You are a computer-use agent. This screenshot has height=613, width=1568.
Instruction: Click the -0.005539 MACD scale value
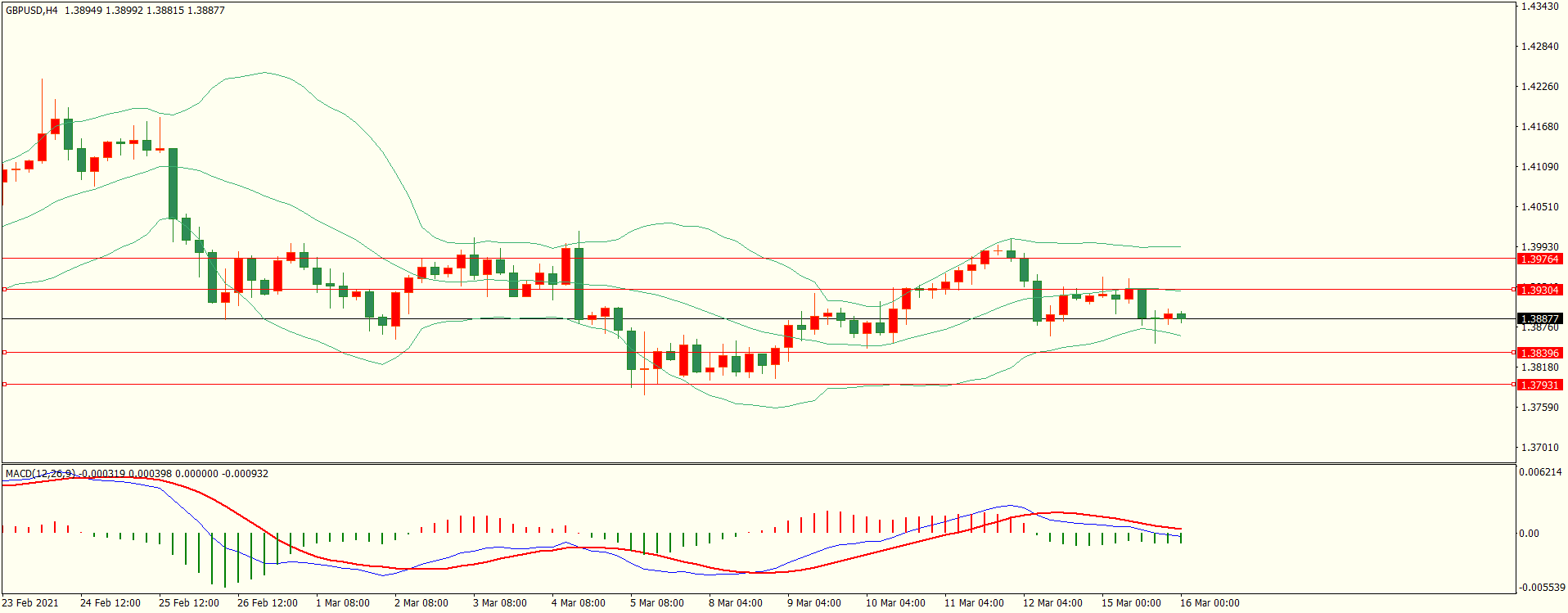click(1542, 588)
